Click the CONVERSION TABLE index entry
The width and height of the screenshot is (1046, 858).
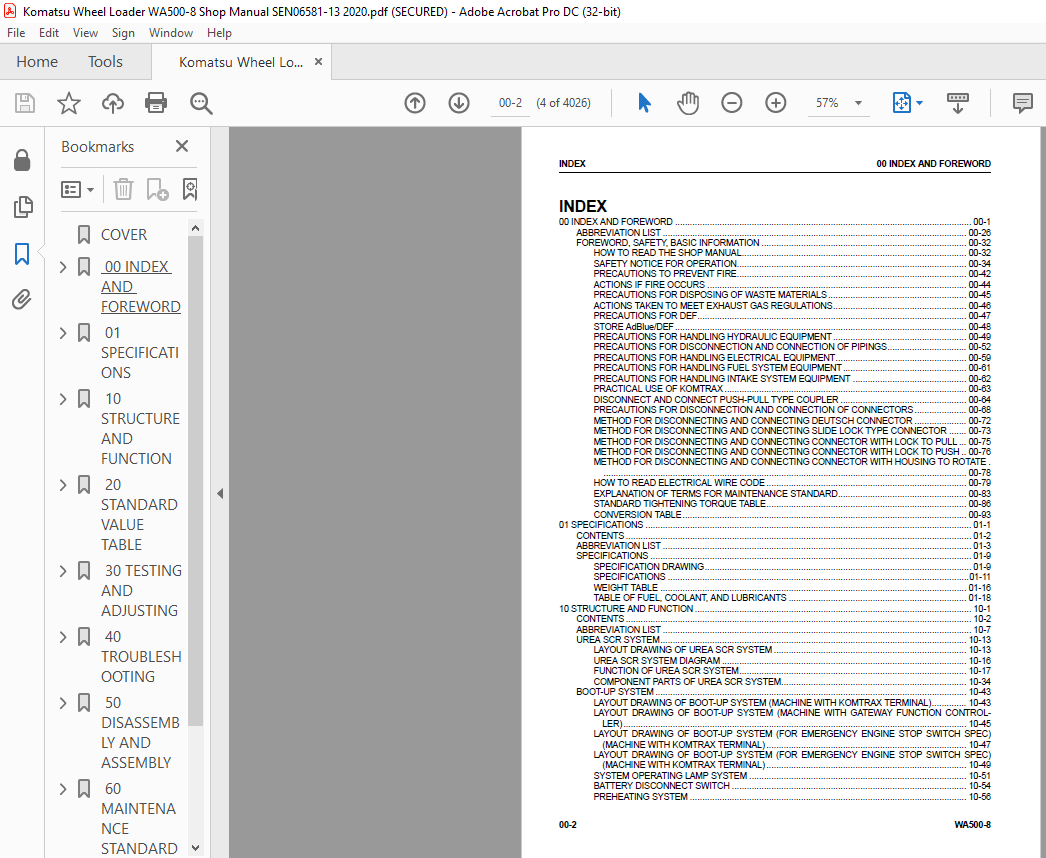[x=792, y=514]
